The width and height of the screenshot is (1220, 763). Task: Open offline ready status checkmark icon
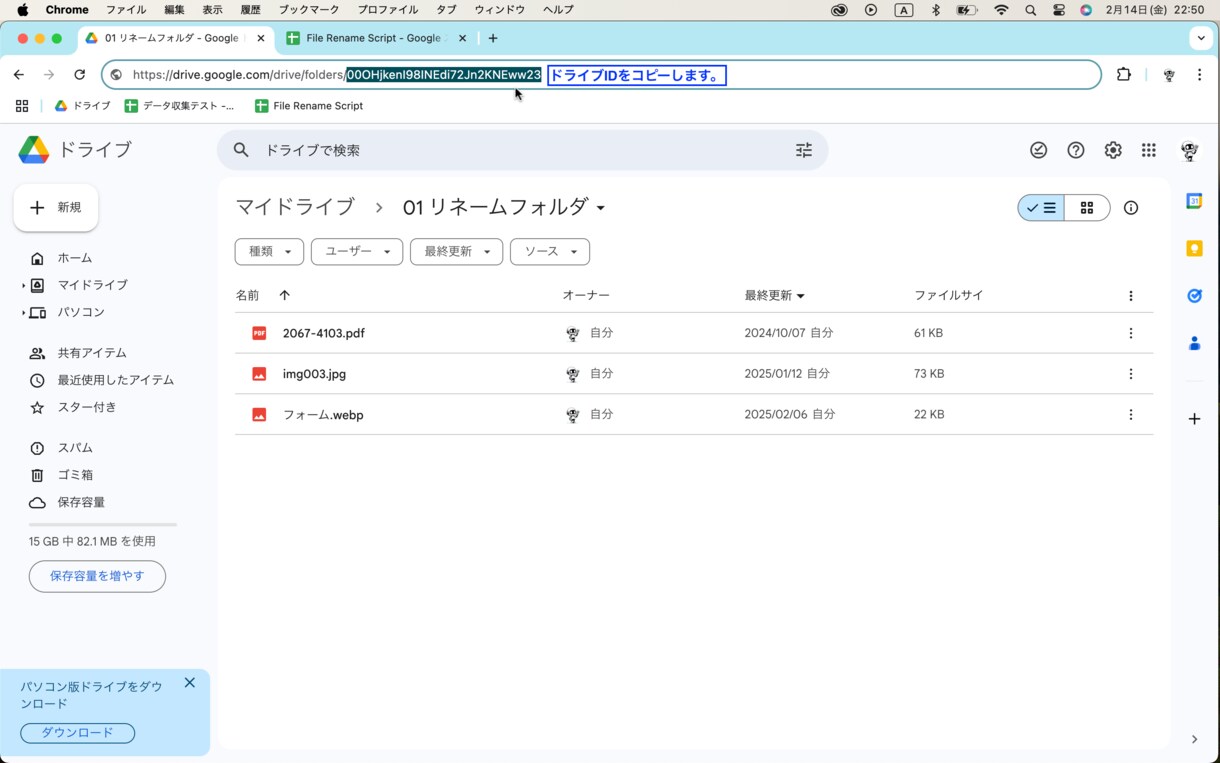[x=1039, y=150]
